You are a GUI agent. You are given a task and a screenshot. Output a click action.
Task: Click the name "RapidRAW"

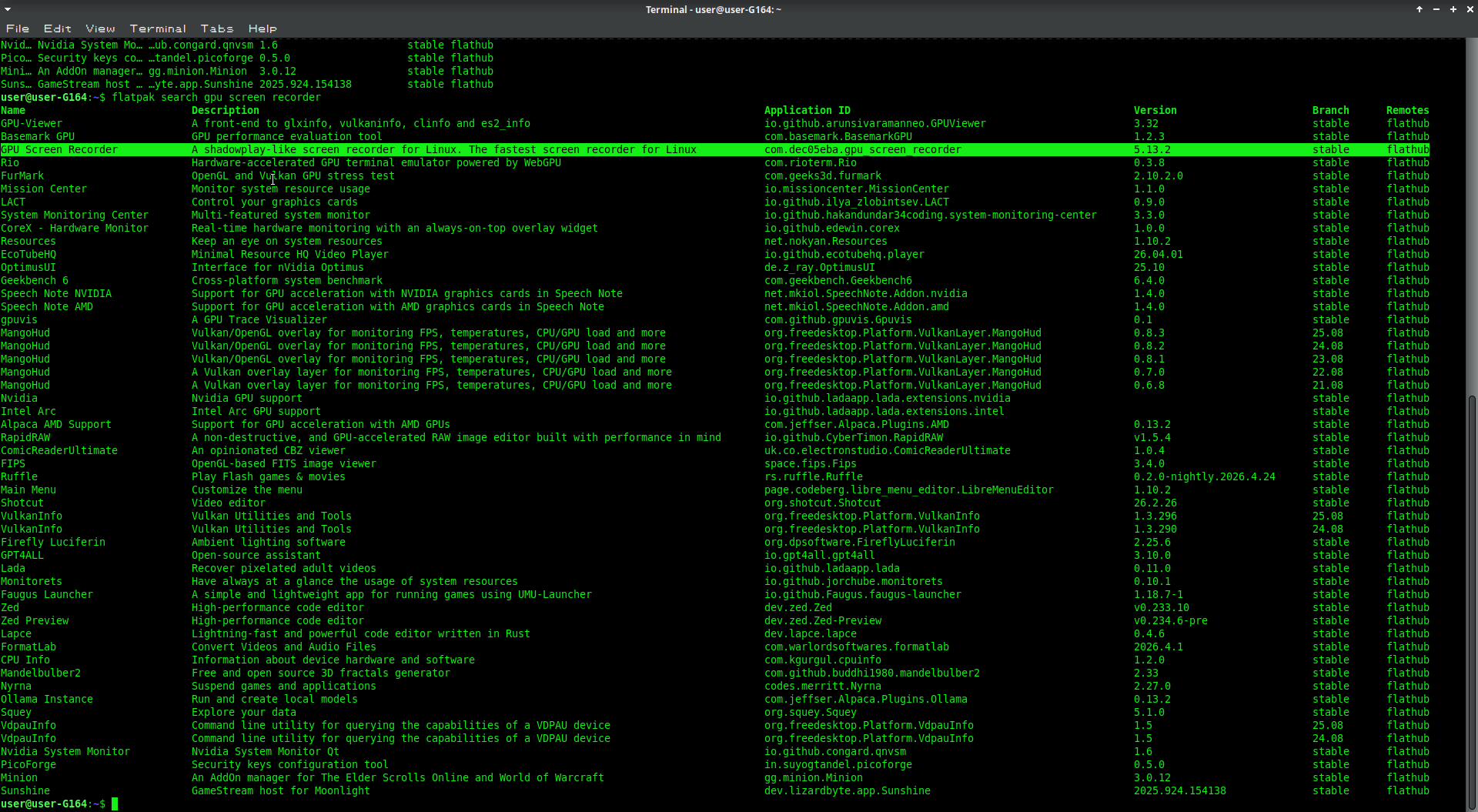[x=25, y=438]
